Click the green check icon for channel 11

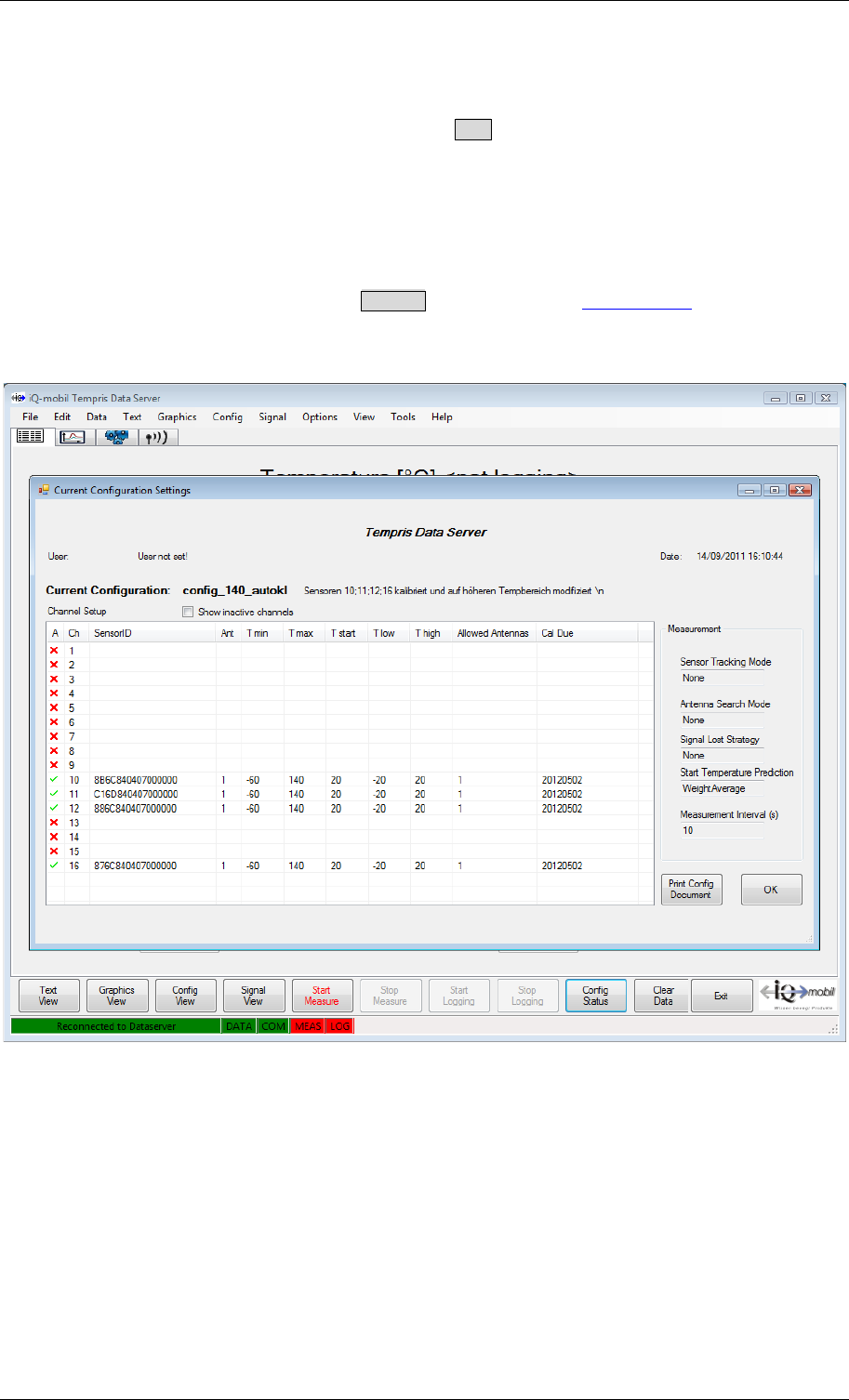[x=54, y=794]
